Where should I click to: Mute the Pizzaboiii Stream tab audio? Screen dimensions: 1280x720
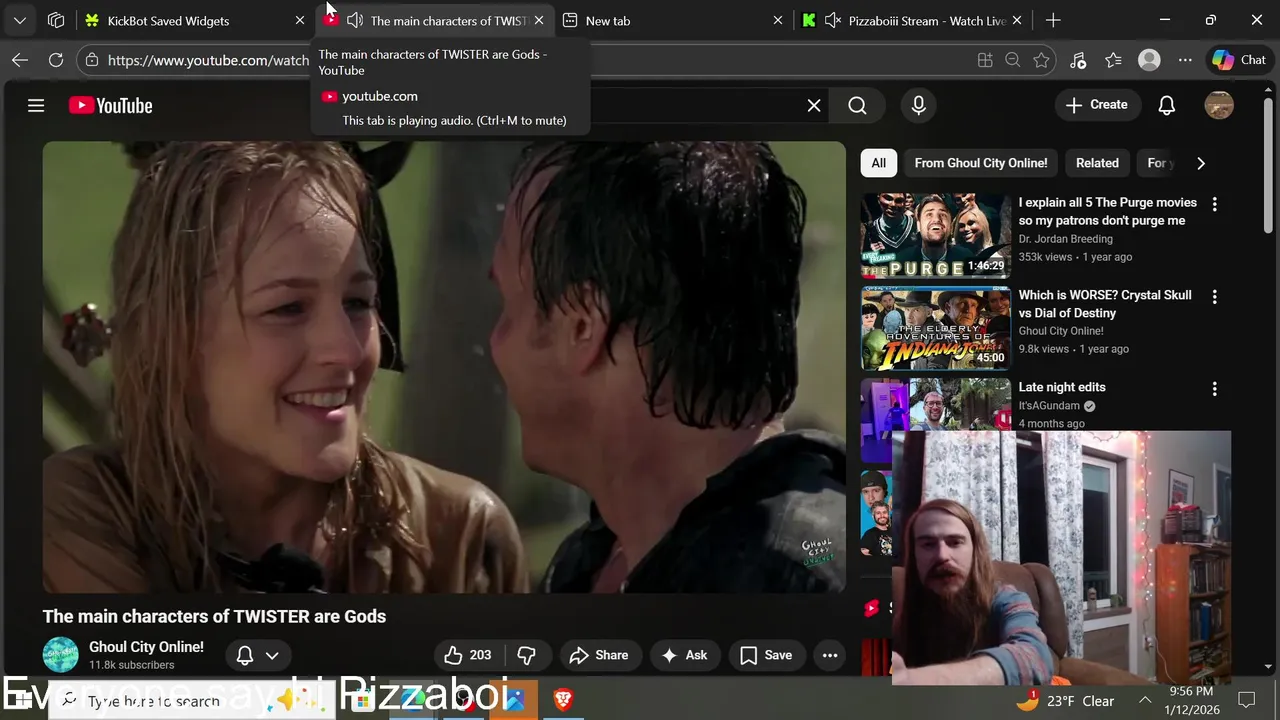pos(832,20)
